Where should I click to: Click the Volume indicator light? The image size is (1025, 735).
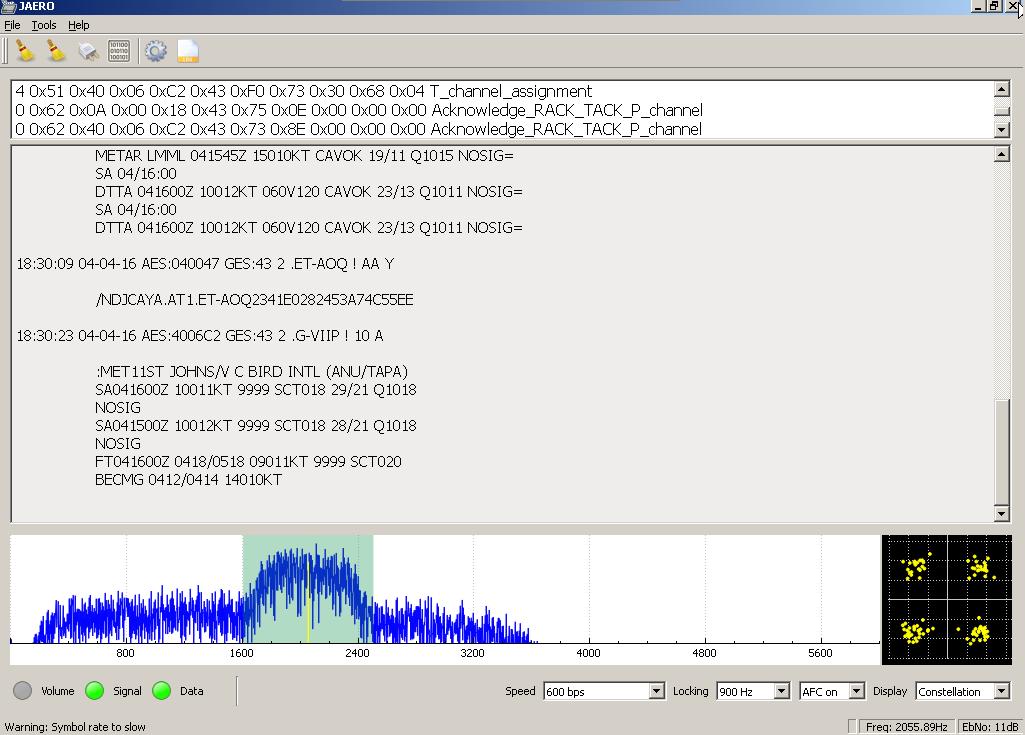(x=22, y=690)
